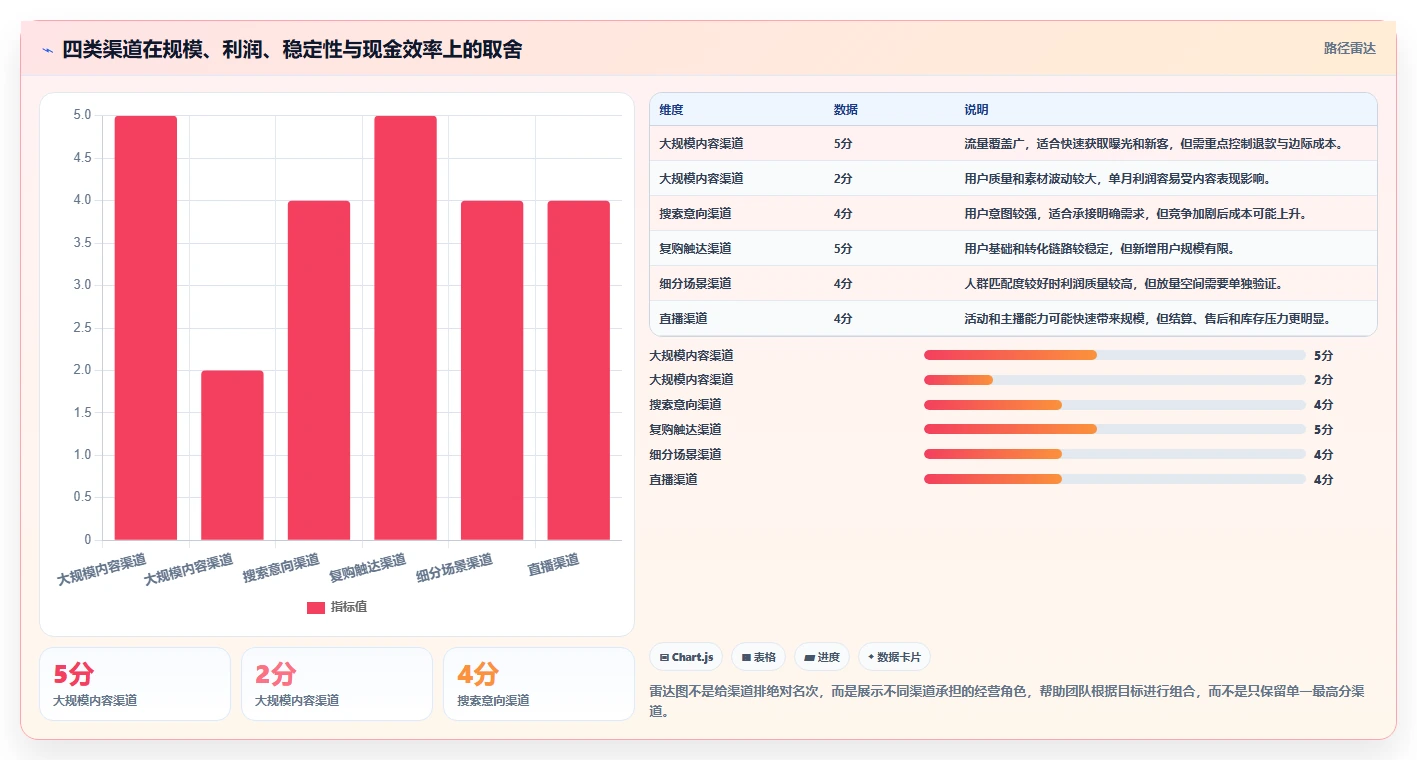Click x-axis label 复购触达渠道
The width and height of the screenshot is (1417, 760).
click(367, 568)
